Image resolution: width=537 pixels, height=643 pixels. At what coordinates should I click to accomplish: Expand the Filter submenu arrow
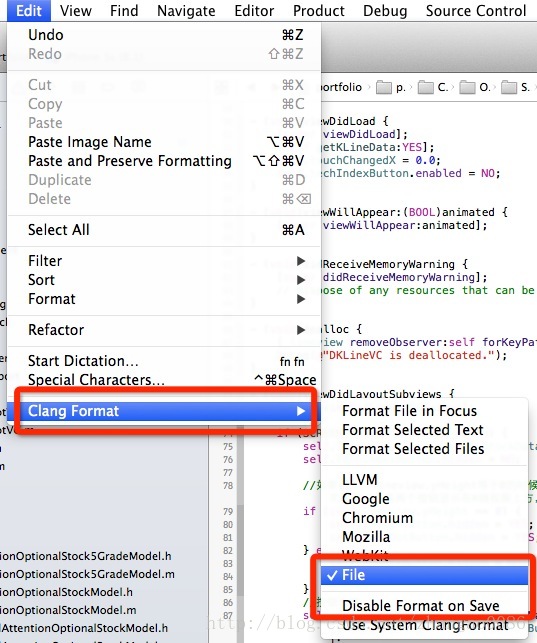coord(301,261)
